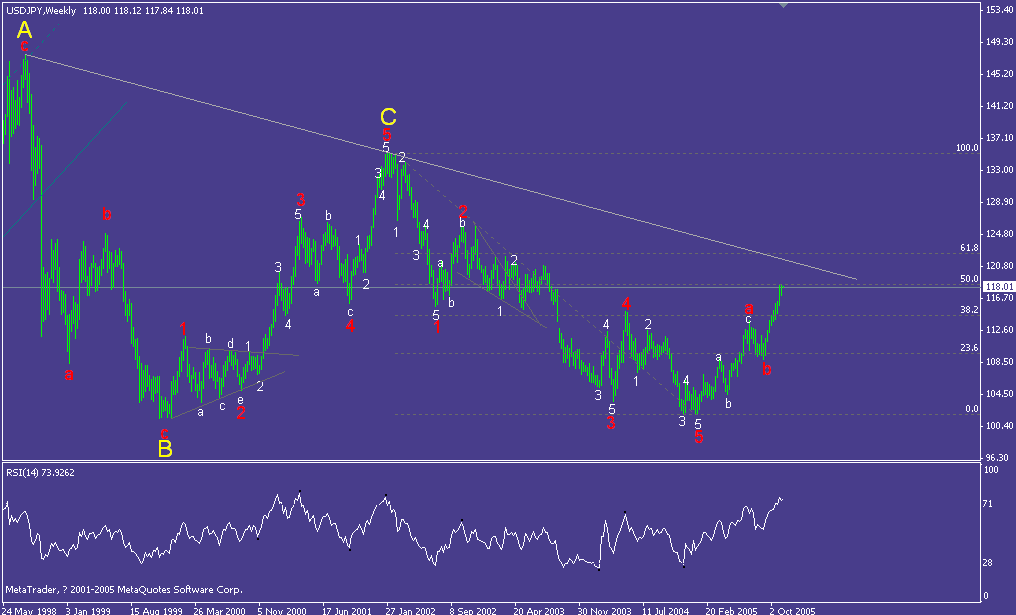
Task: Click the Fibonacci 100.0 level label
Action: pyautogui.click(x=967, y=148)
